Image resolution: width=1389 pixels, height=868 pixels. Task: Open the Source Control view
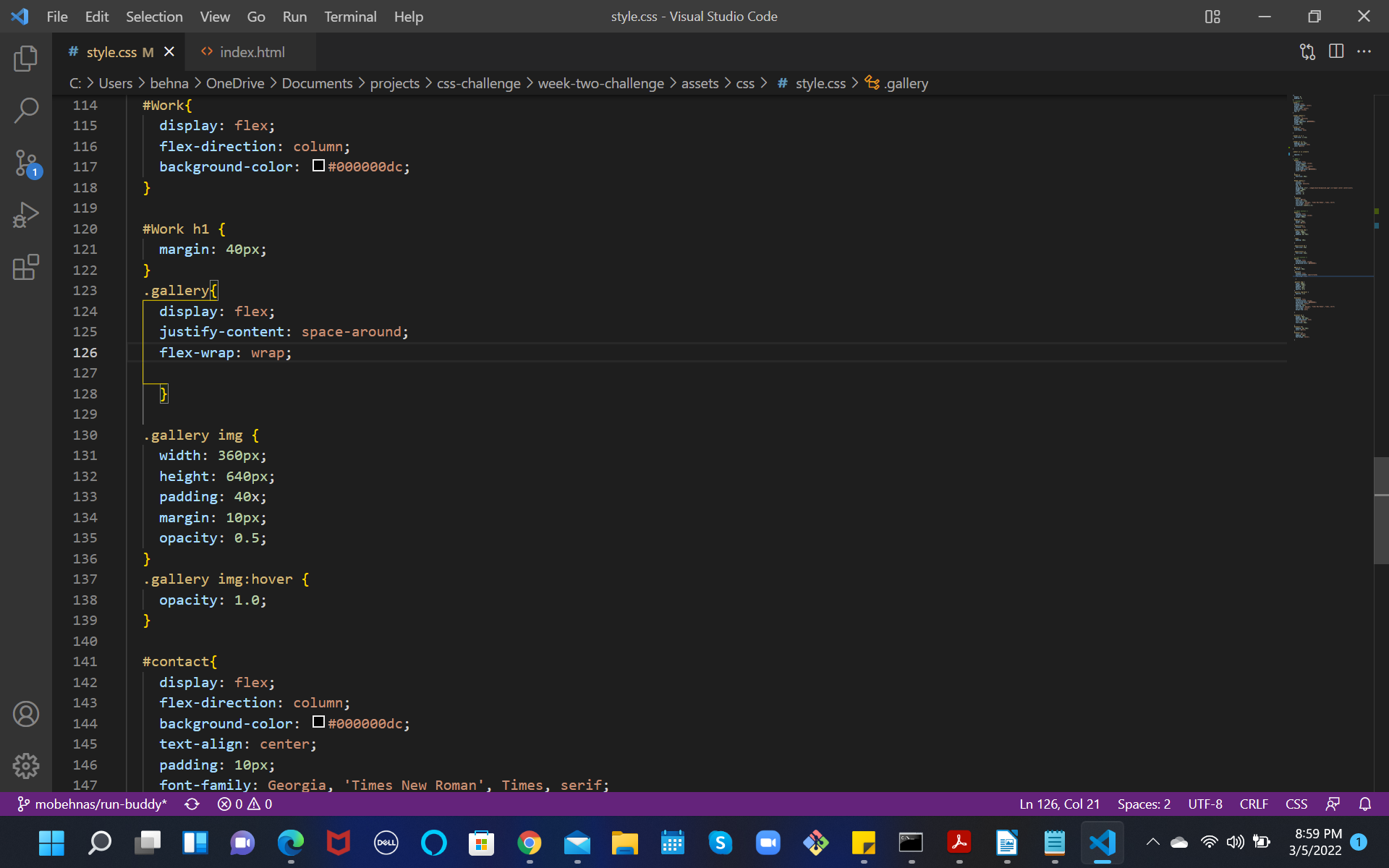(26, 163)
